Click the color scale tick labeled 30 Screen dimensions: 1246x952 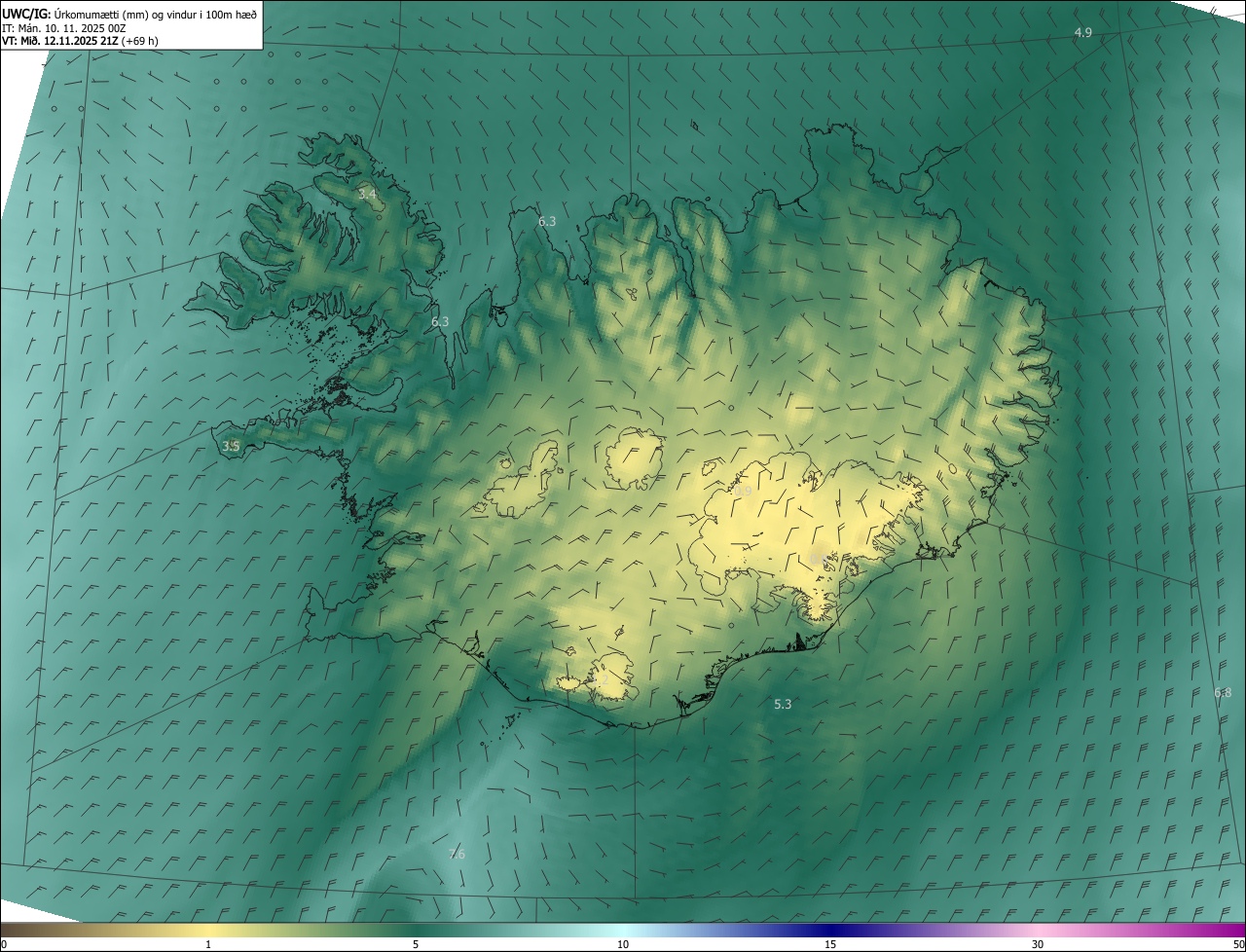pos(1038,945)
